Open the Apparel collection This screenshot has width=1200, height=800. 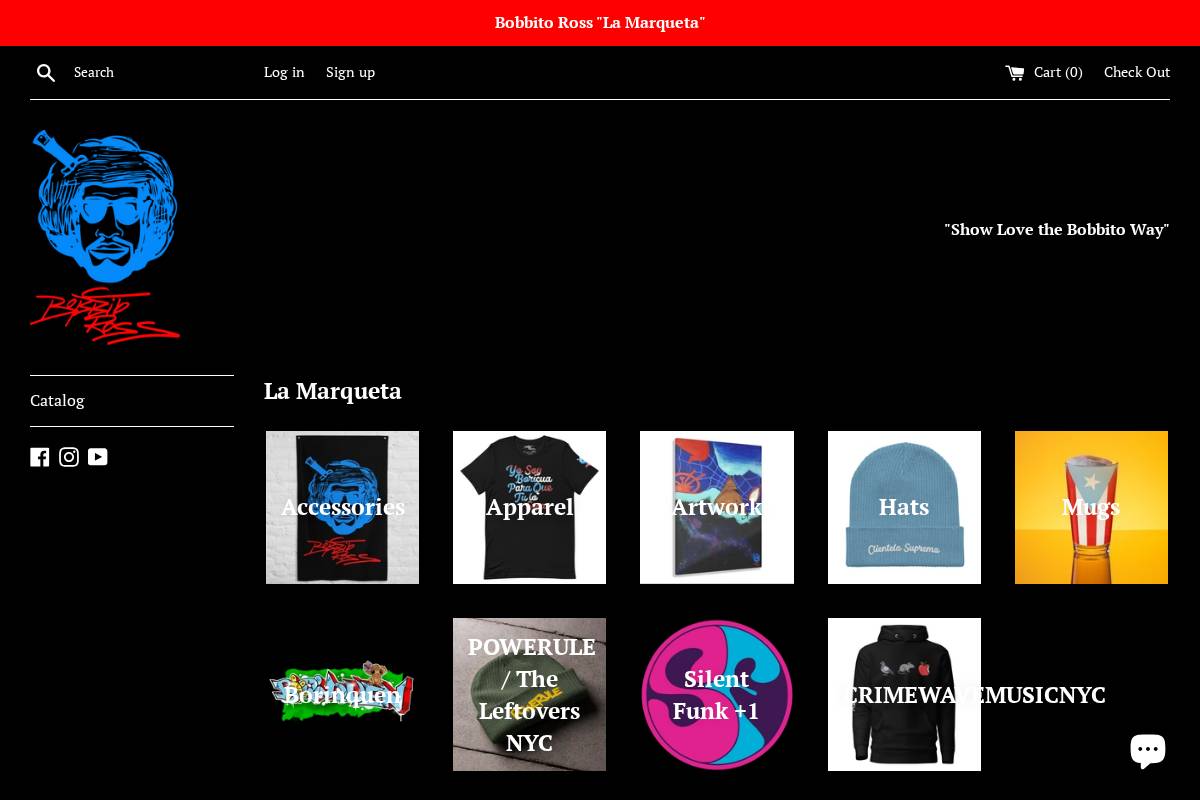(x=529, y=507)
